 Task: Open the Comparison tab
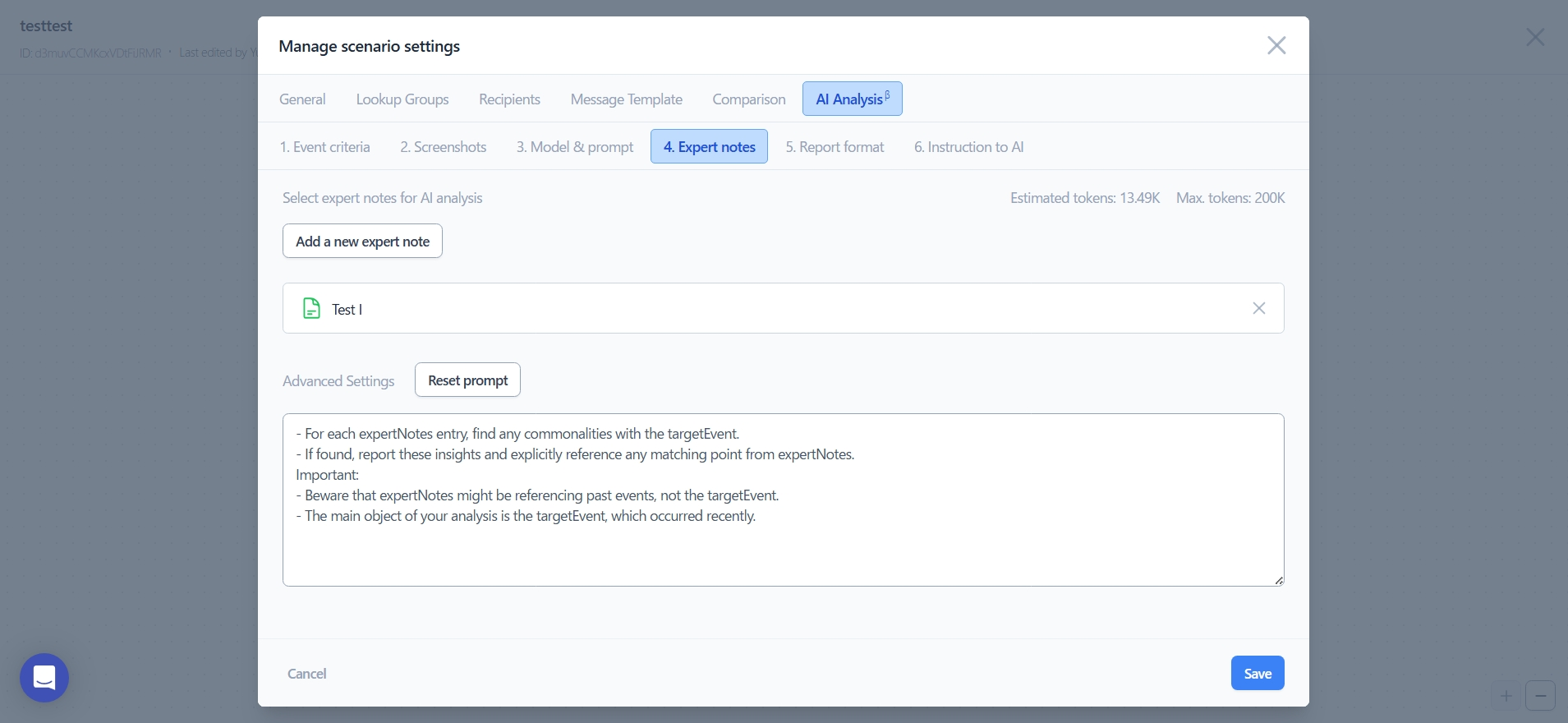[x=748, y=99]
